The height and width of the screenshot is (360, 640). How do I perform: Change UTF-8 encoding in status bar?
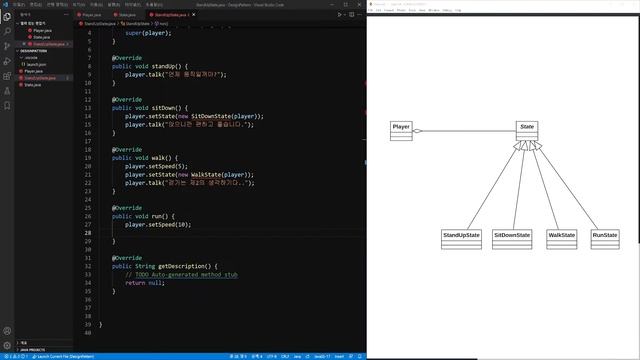[x=271, y=356]
